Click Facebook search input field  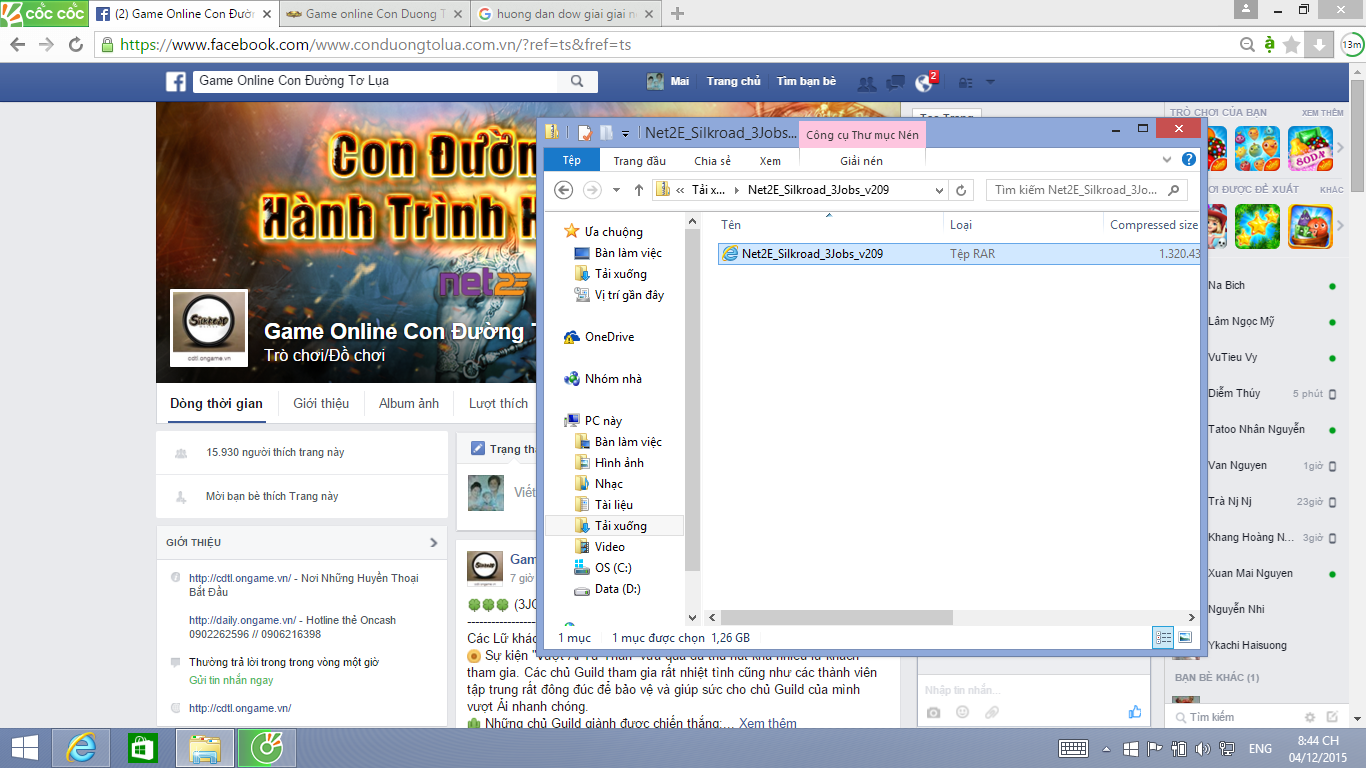click(x=375, y=81)
